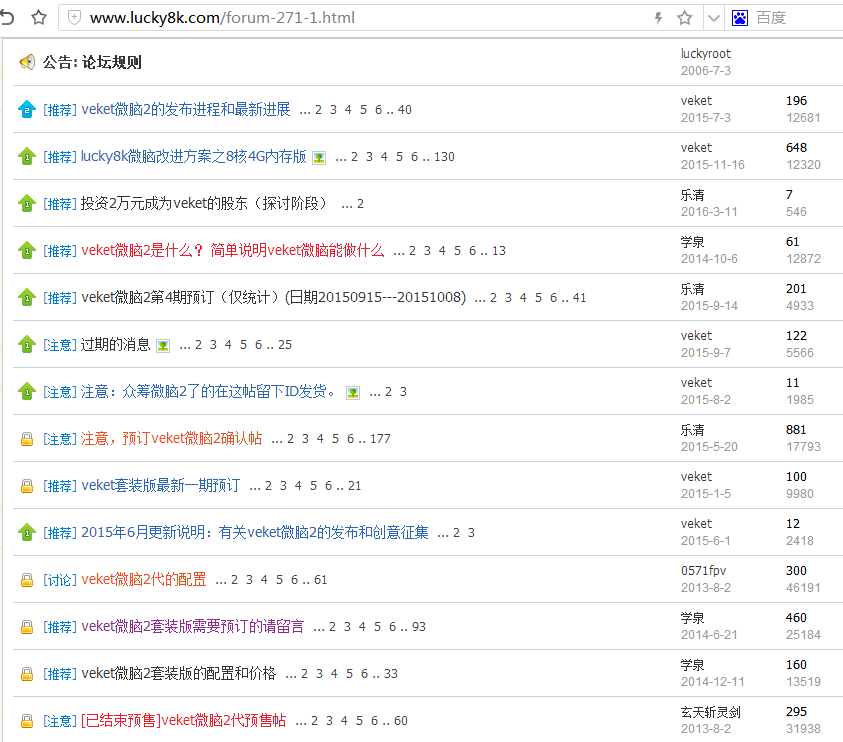Click image attachment icon on lucky8k微脑改进方案 row
This screenshot has width=843, height=742.
[x=319, y=158]
